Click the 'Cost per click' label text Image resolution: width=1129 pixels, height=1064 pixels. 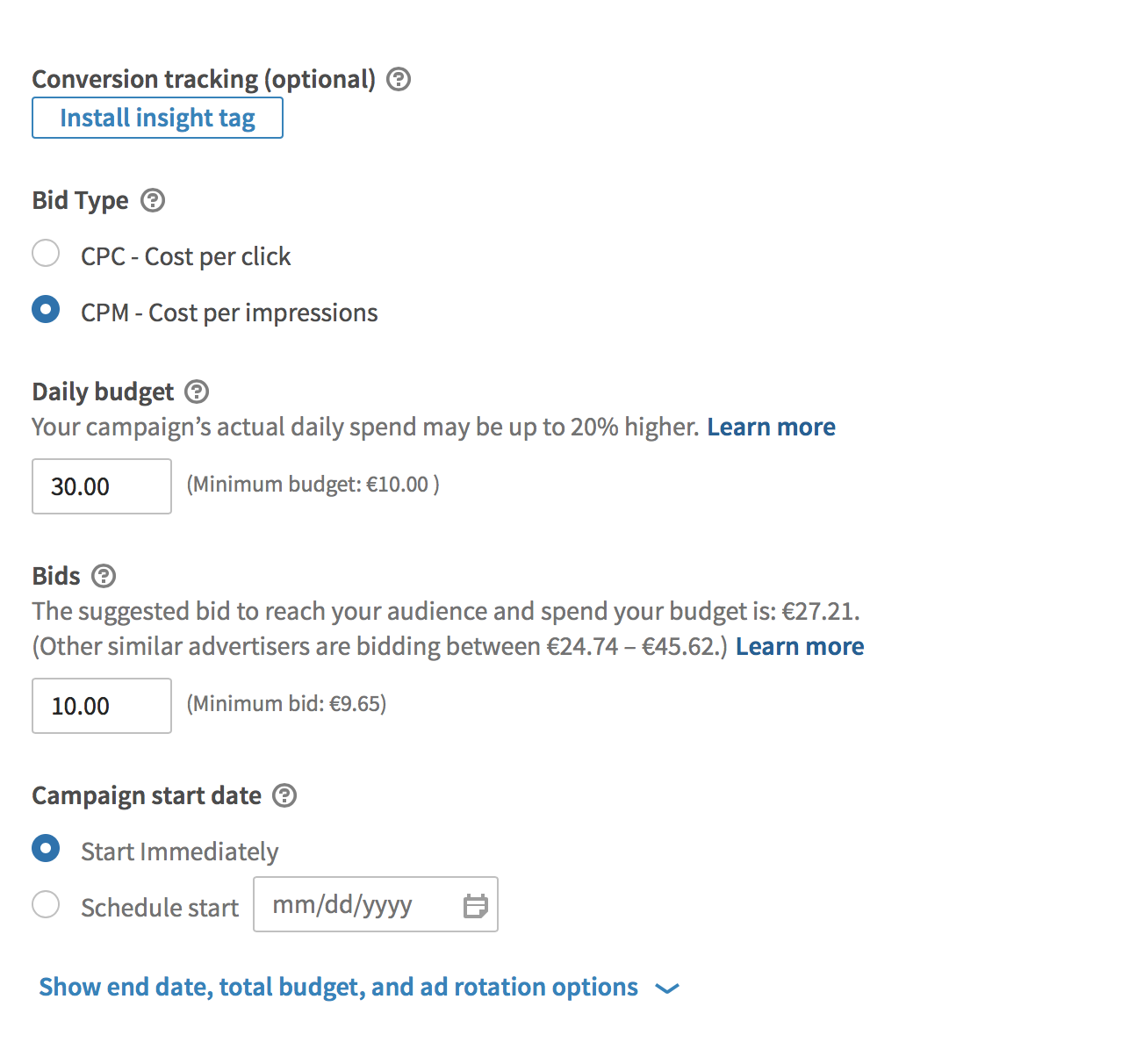pyautogui.click(x=217, y=256)
